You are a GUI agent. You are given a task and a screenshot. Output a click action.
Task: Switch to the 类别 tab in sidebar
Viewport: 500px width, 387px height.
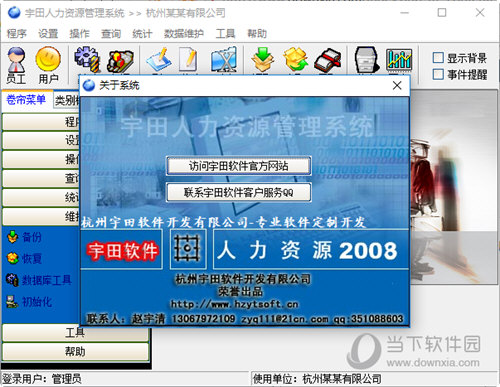point(67,100)
